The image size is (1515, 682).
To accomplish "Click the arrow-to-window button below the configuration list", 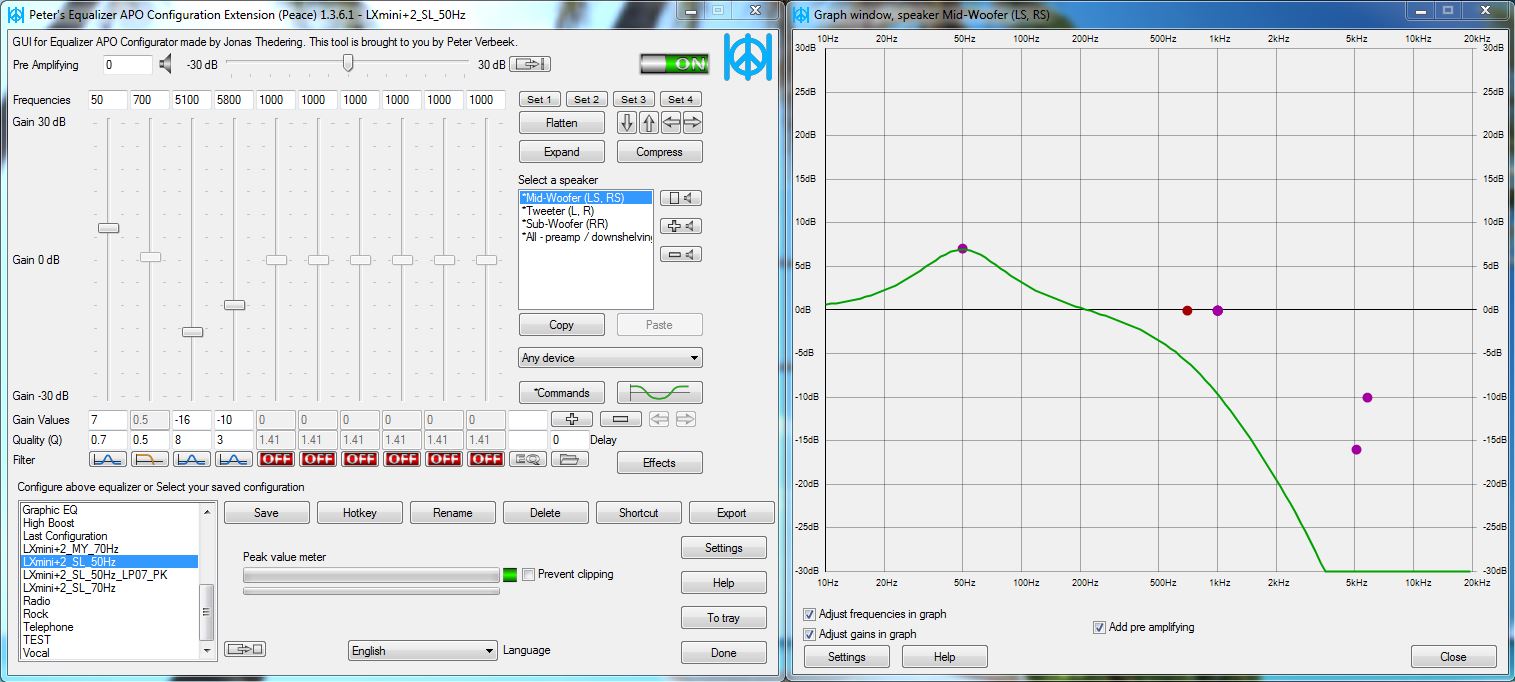I will click(x=245, y=649).
